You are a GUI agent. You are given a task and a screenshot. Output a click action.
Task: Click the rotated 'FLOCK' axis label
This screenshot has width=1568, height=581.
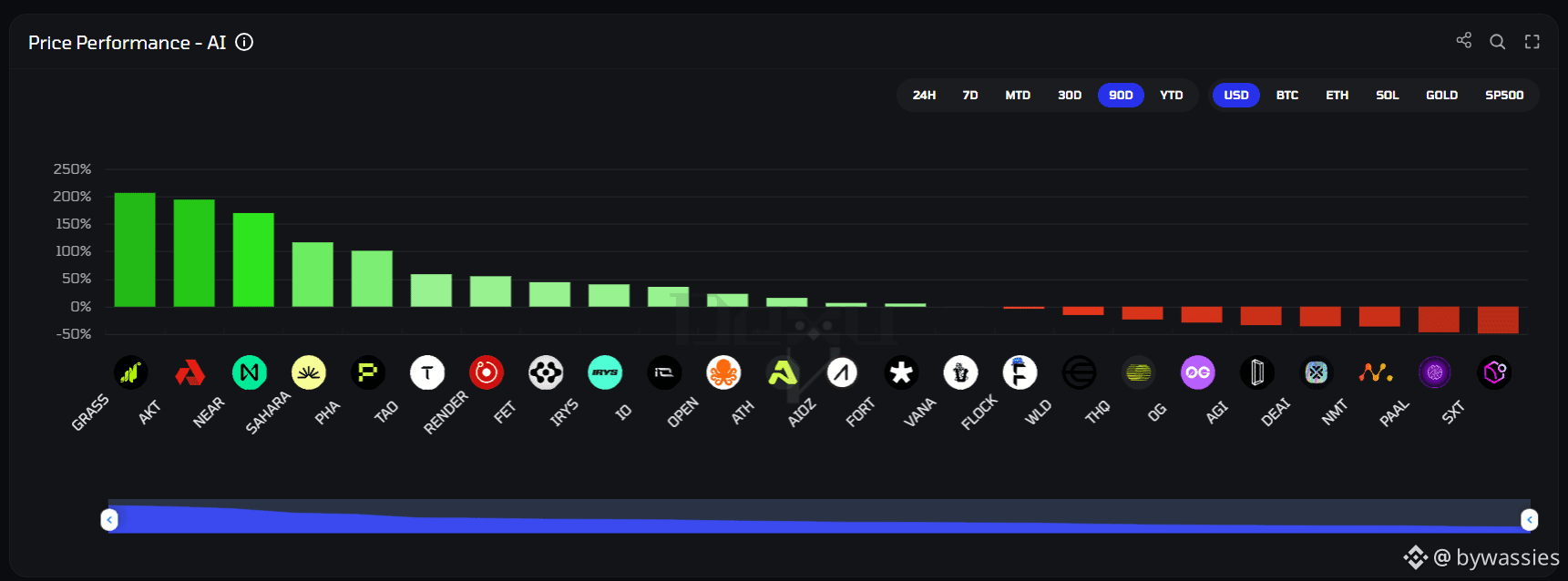click(979, 412)
